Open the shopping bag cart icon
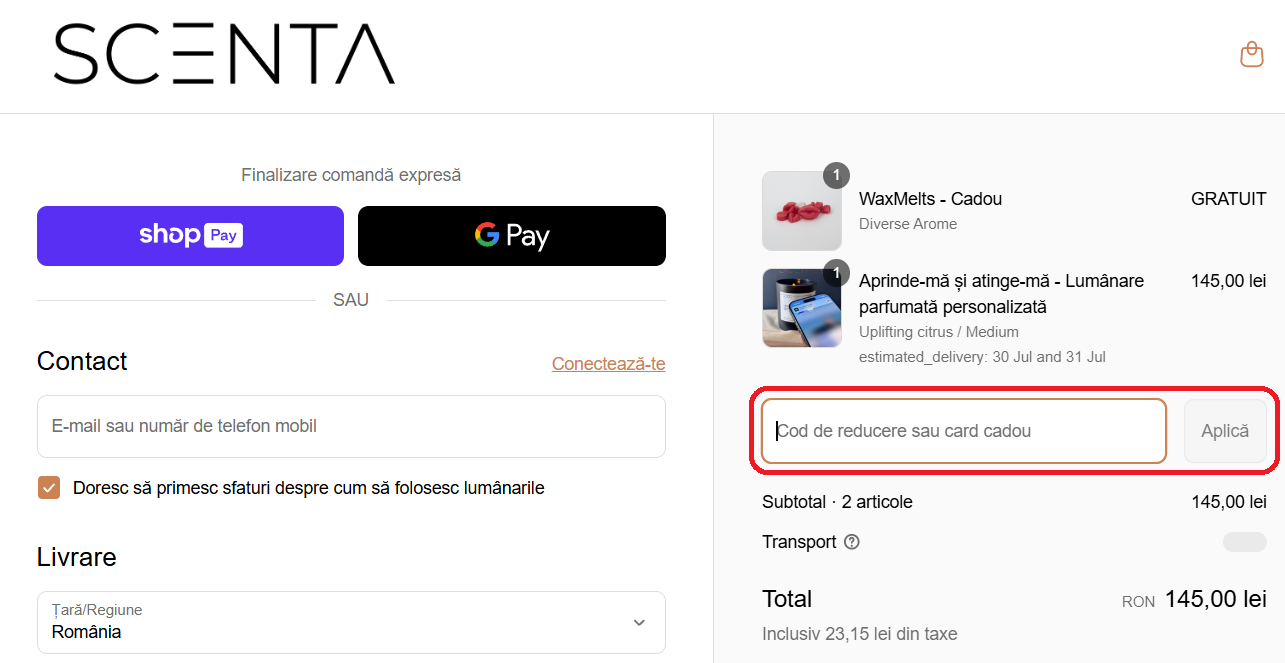The height and width of the screenshot is (663, 1285). pos(1251,54)
